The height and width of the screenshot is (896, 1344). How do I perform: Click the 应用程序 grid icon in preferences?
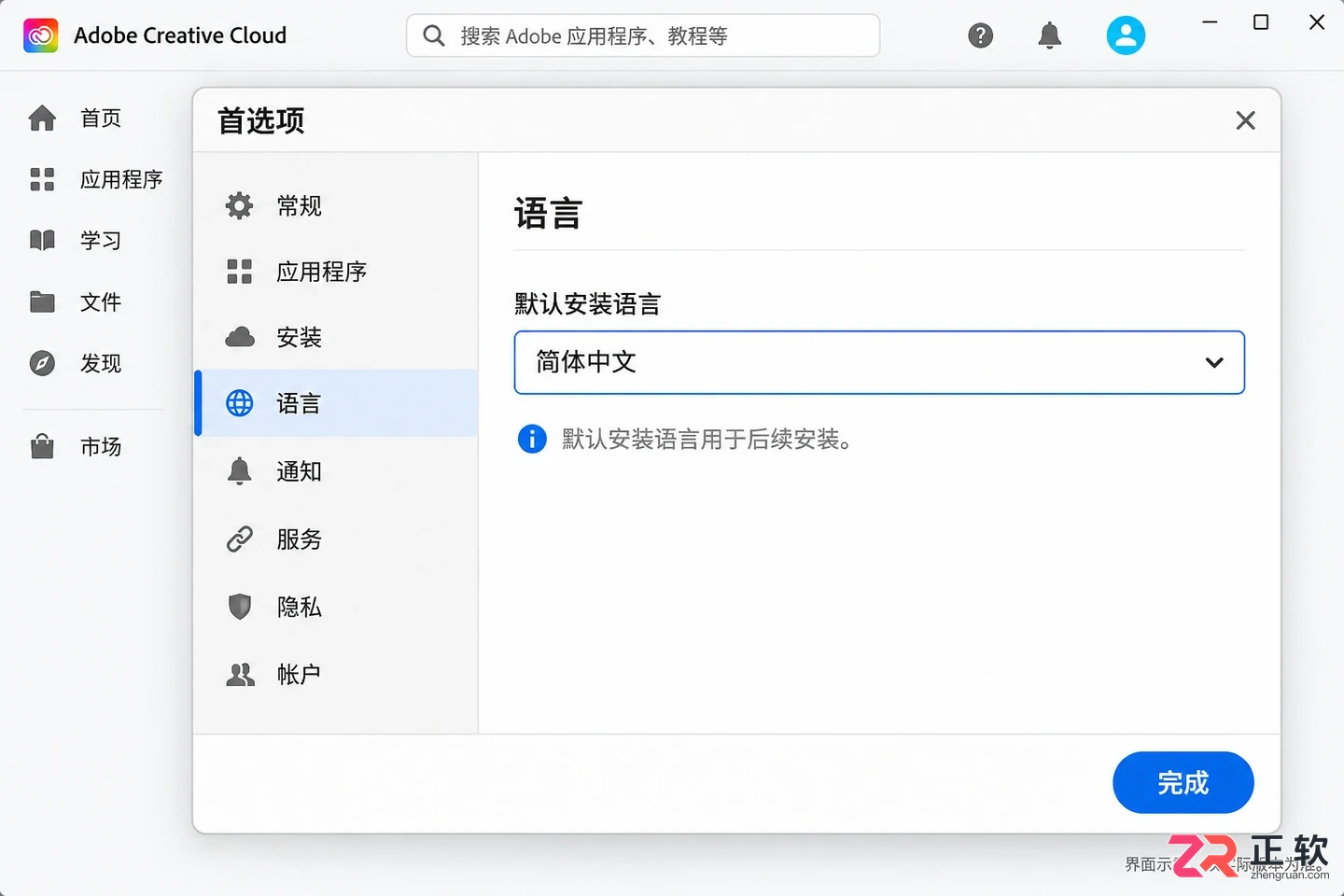pyautogui.click(x=240, y=272)
